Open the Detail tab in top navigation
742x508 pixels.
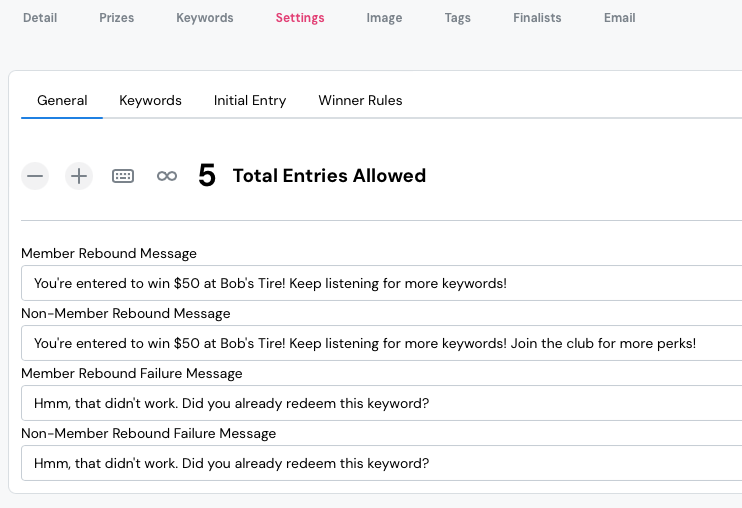[x=40, y=18]
